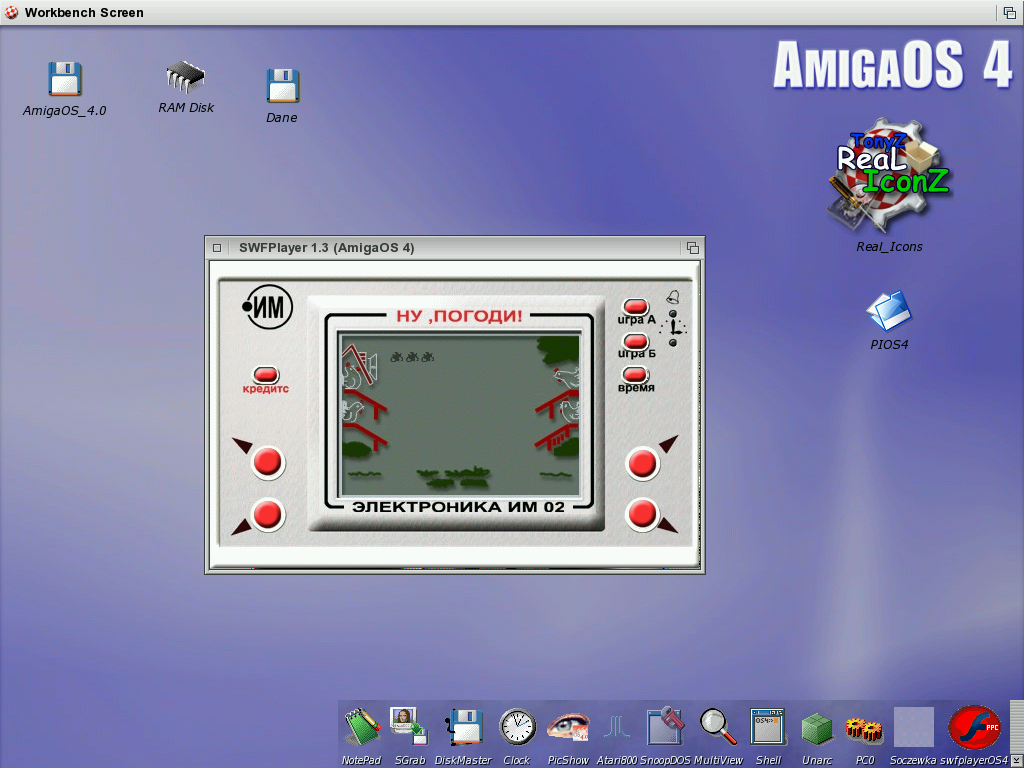
Task: Open SnoopDOS from the dock
Action: [665, 726]
